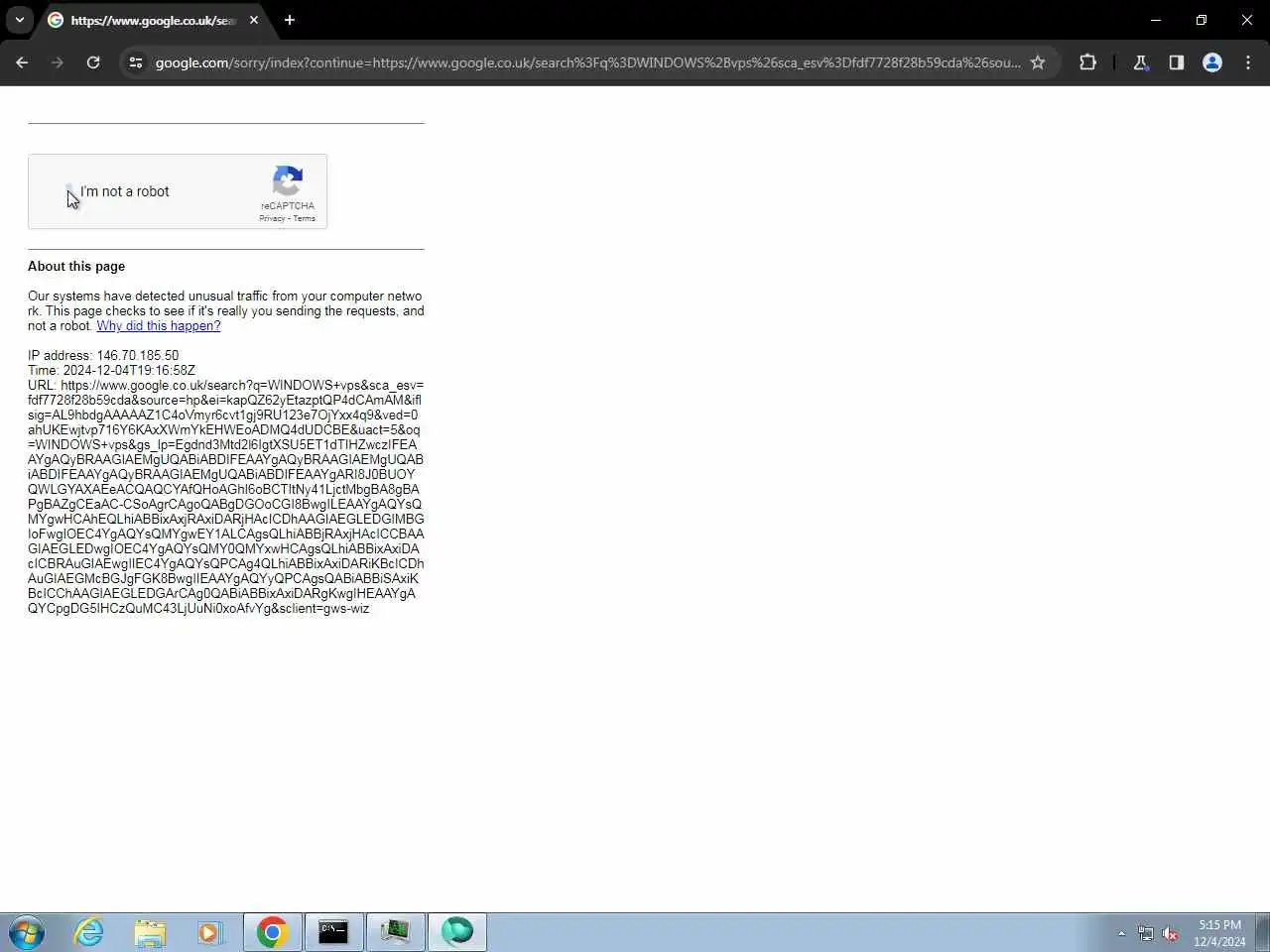The height and width of the screenshot is (952, 1270).
Task: Close the Chrome window
Action: 1247,20
